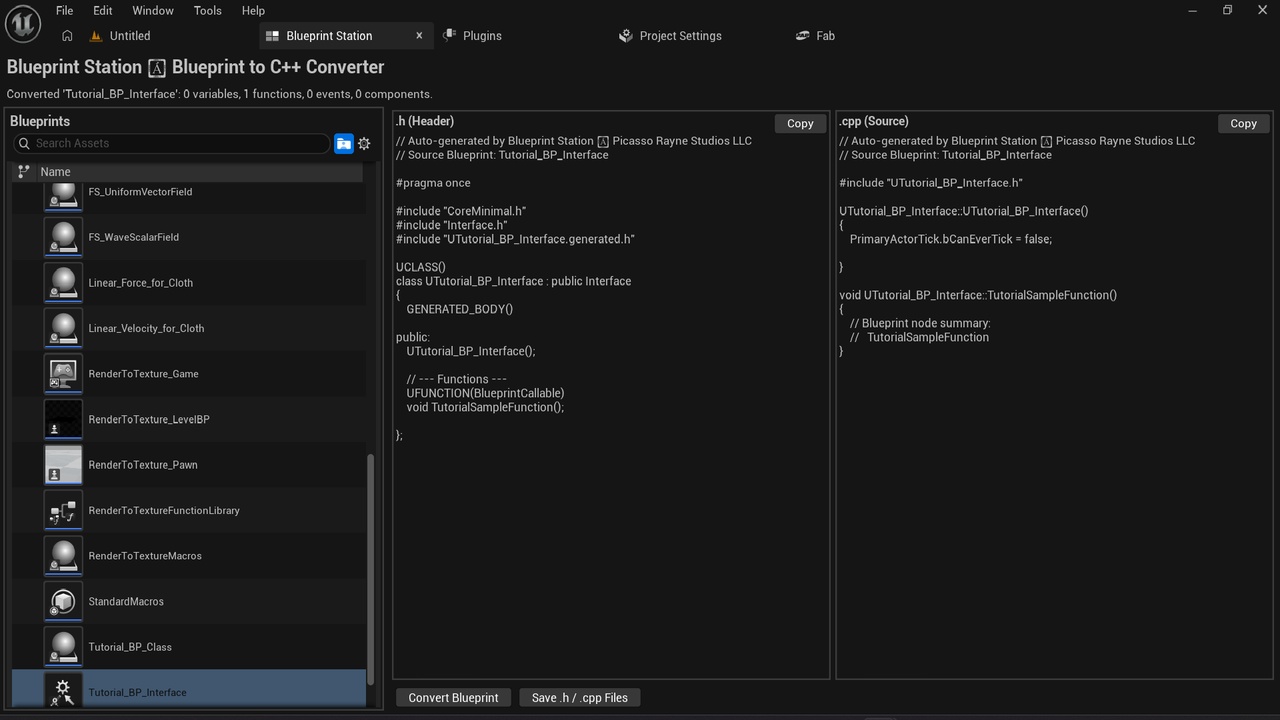Click the Plugins tab plug icon
Viewport: 1280px width, 720px height.
(449, 36)
